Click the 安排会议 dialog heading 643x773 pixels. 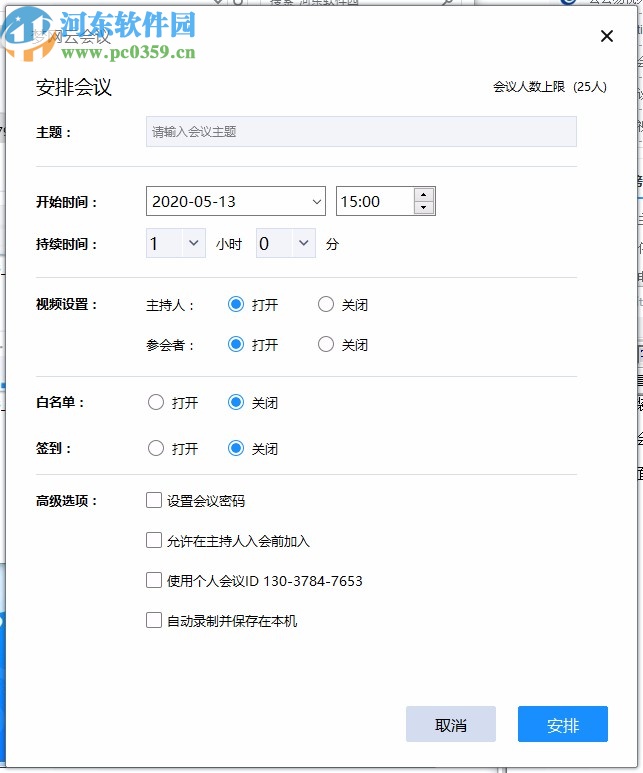[x=74, y=88]
